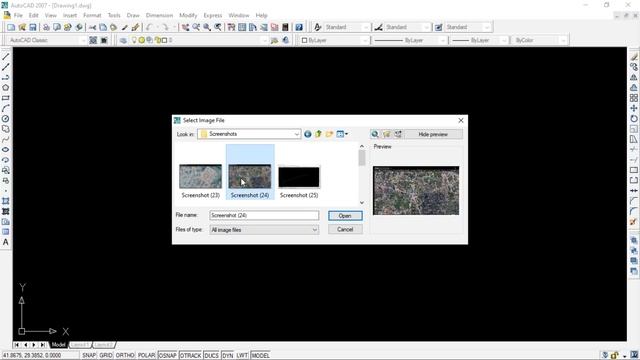Select the Erase tool in Modify toolbar
The height and width of the screenshot is (360, 640).
pyautogui.click(x=633, y=57)
